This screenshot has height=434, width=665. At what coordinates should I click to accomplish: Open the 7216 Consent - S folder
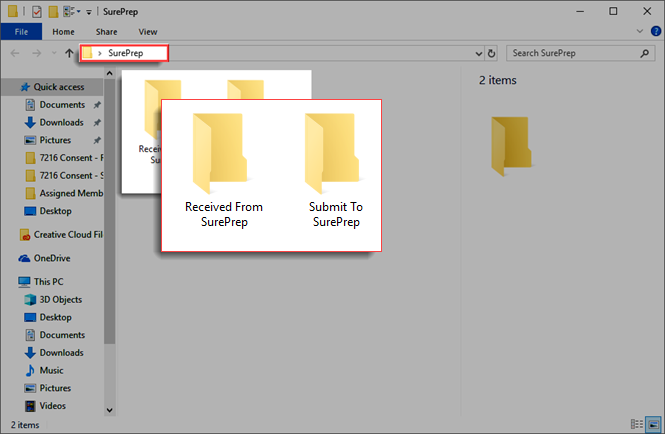pos(64,176)
